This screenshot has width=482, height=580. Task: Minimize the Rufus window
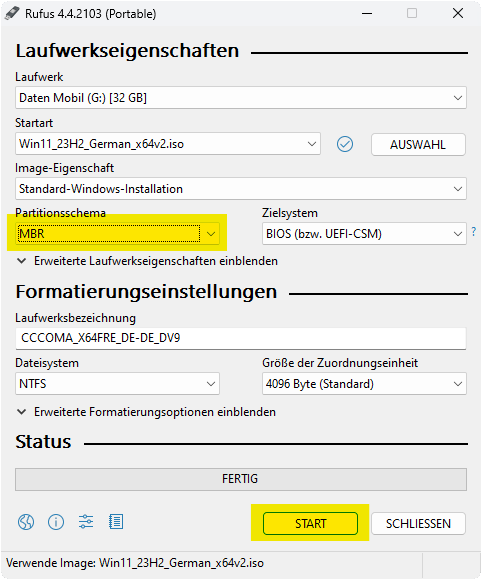367,14
